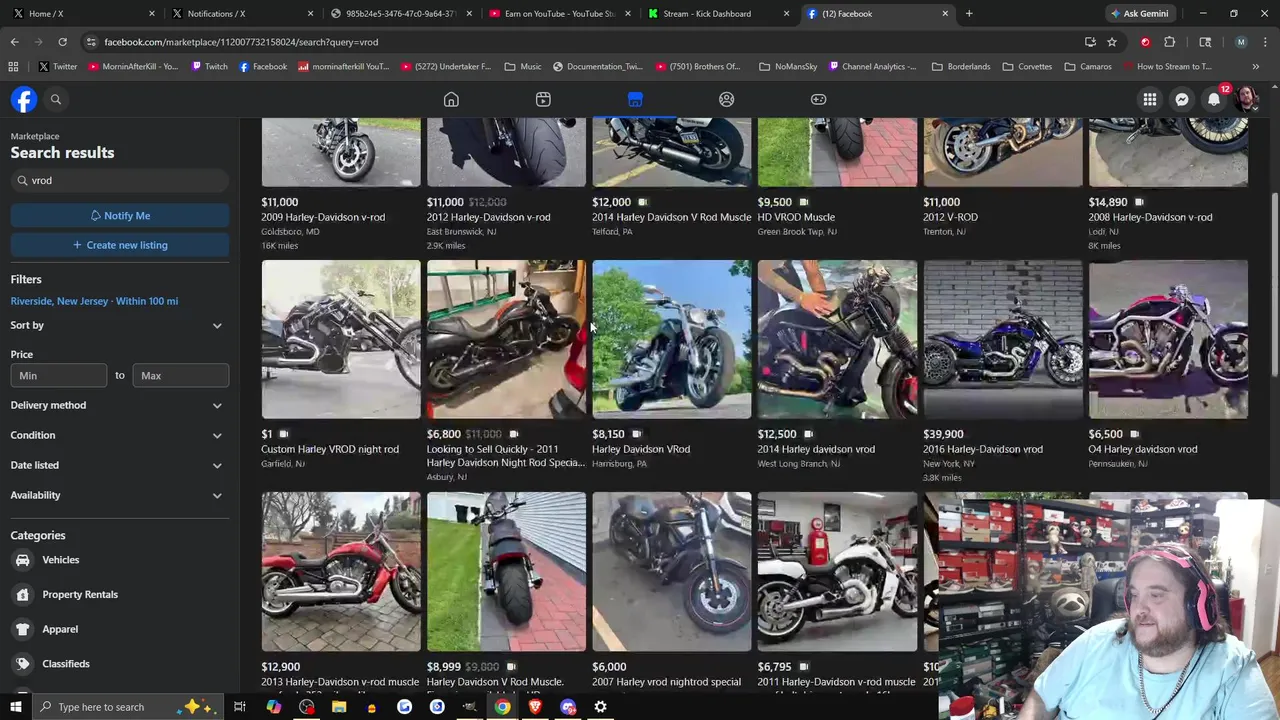Go back using the browser back arrow
The image size is (1280, 720).
click(x=14, y=42)
